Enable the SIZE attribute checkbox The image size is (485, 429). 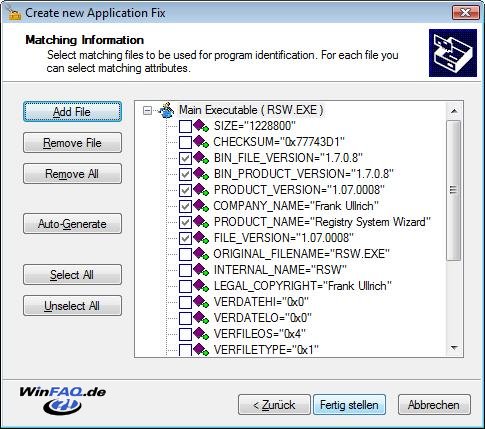(185, 126)
